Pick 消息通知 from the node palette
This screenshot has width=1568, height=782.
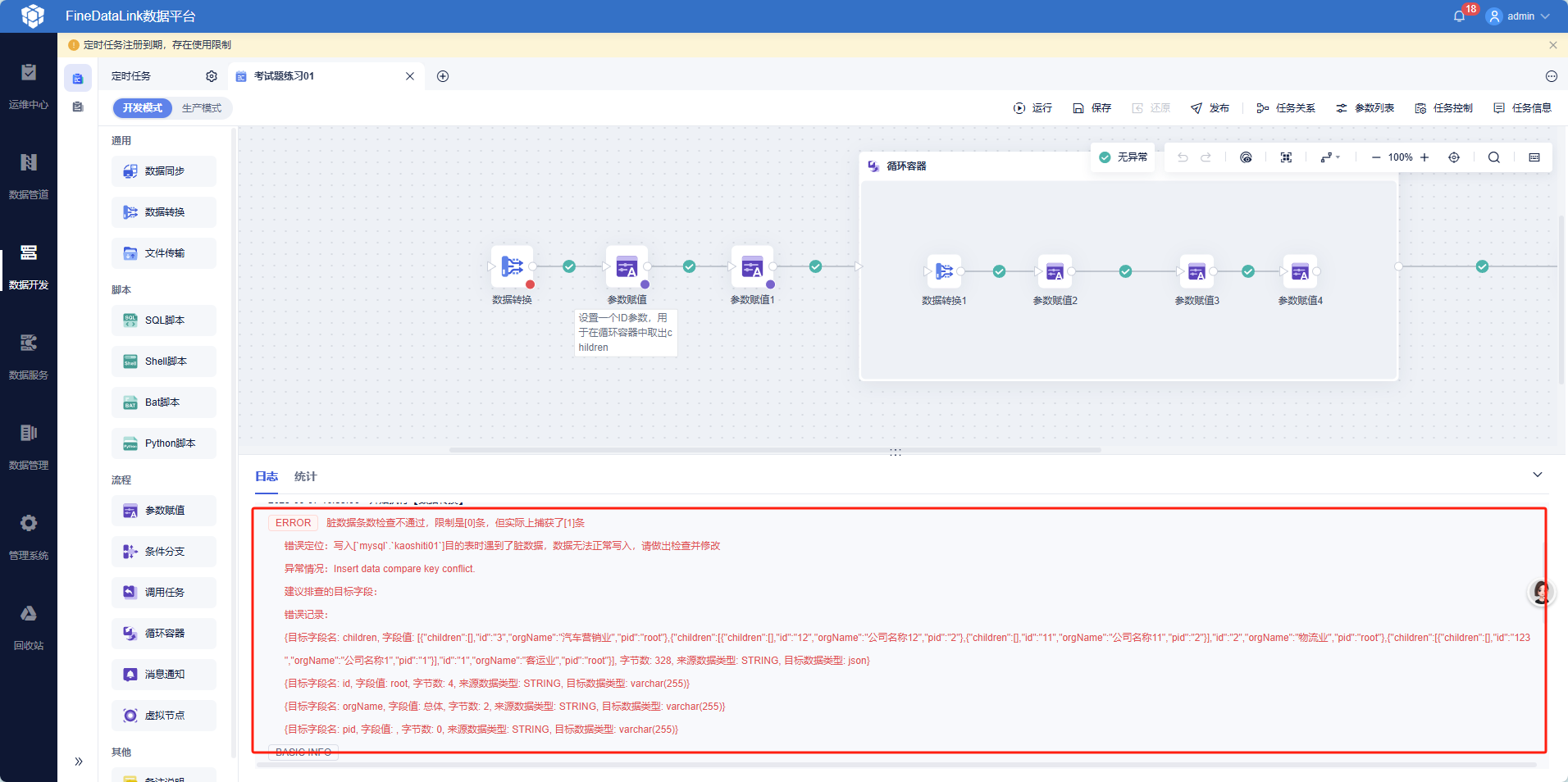(x=164, y=675)
